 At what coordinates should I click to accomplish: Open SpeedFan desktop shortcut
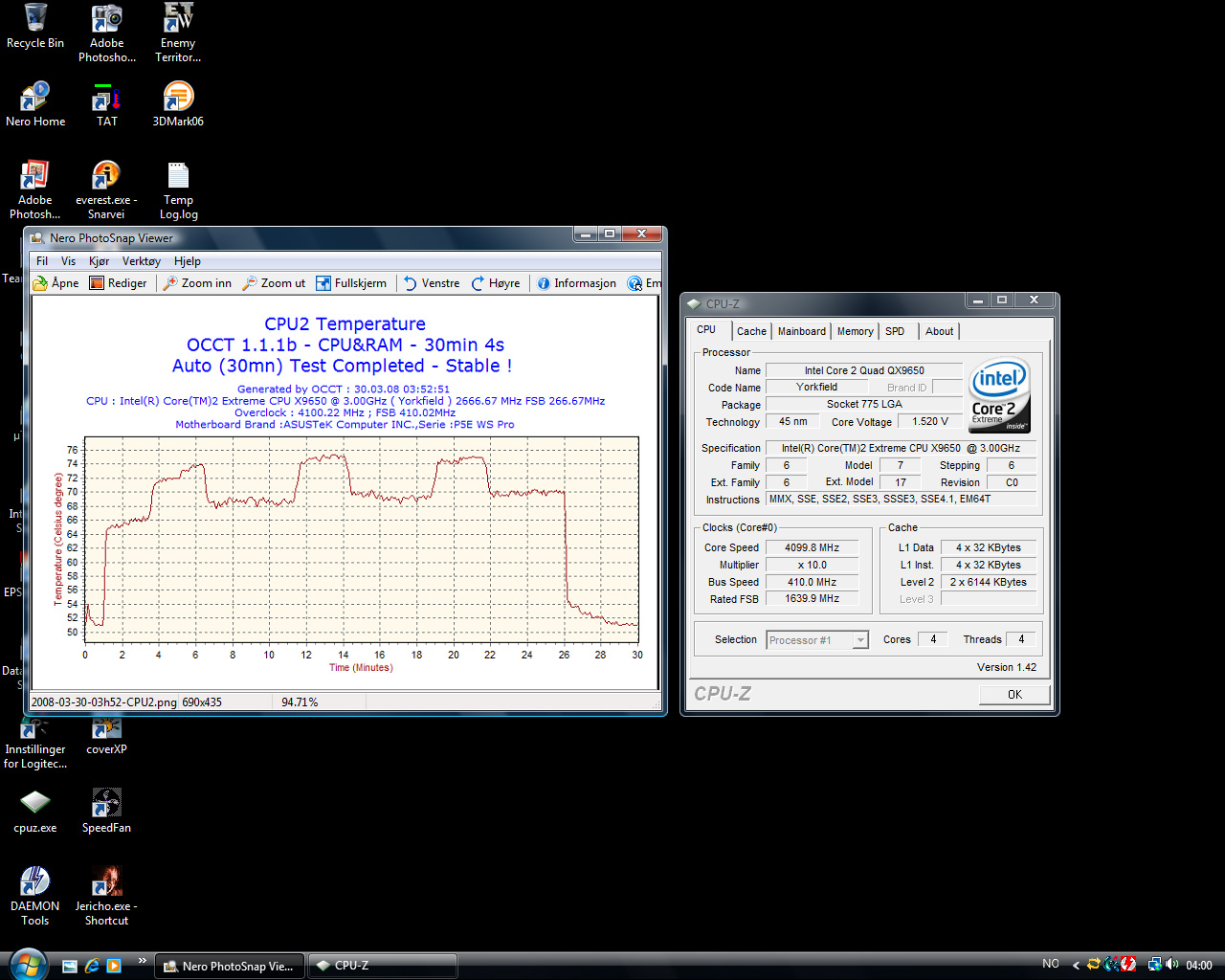[x=106, y=812]
